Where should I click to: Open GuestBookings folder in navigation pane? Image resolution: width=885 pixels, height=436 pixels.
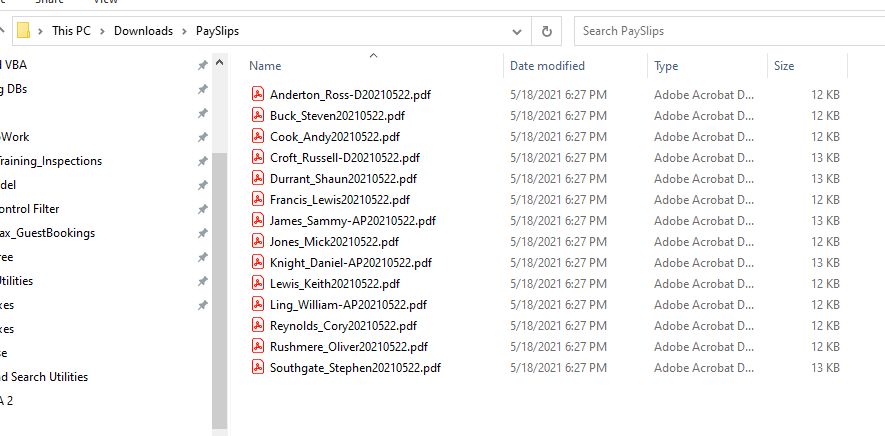pos(47,233)
